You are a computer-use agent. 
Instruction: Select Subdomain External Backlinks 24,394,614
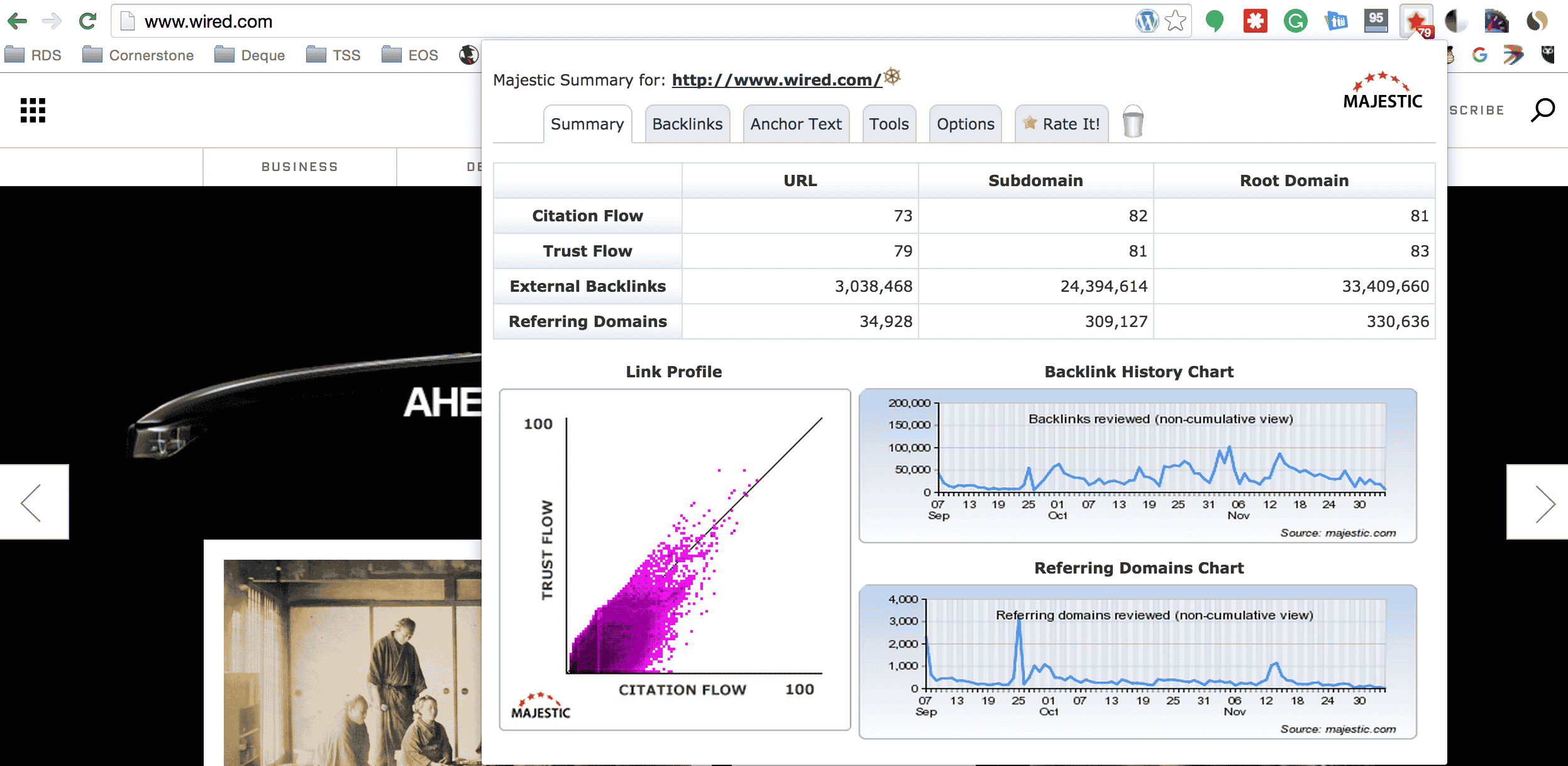[x=1103, y=286]
